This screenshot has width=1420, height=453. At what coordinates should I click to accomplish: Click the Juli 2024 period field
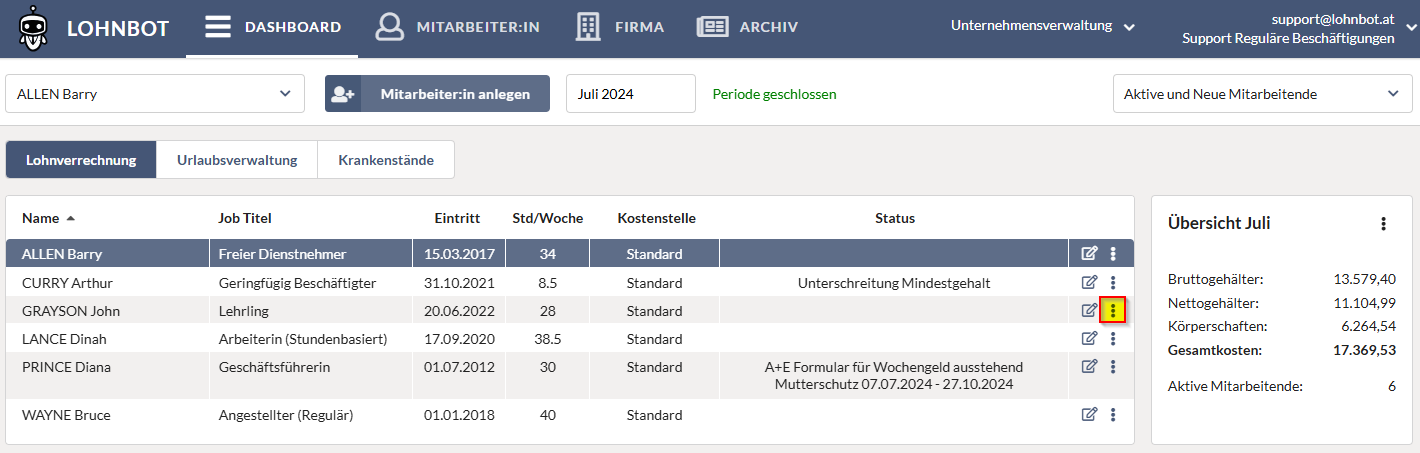point(631,94)
